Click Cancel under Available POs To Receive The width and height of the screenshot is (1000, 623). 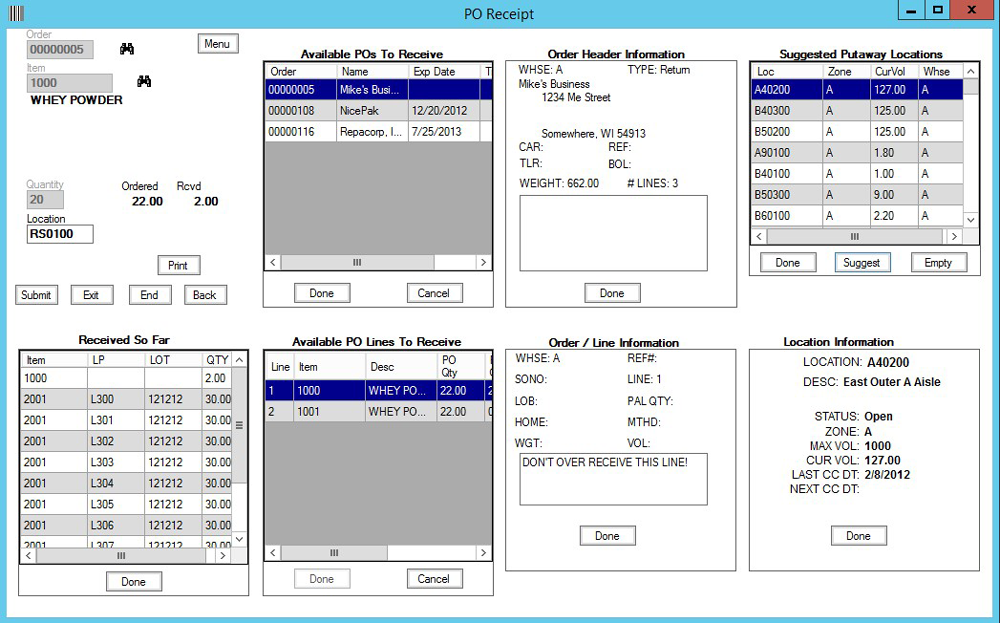click(434, 293)
